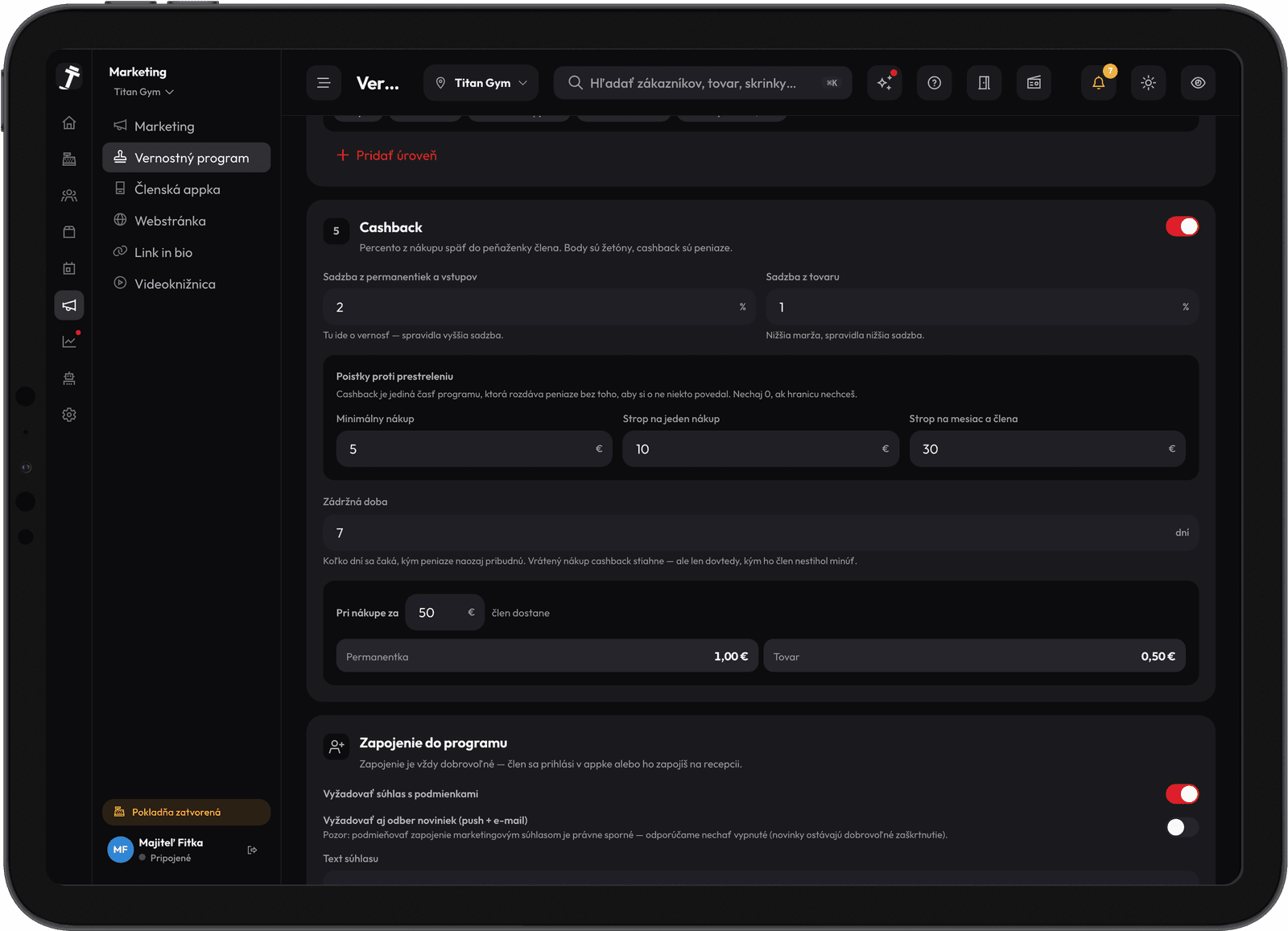The image size is (1288, 931).
Task: Edit the Minimálny nákup field
Action: pos(474,449)
